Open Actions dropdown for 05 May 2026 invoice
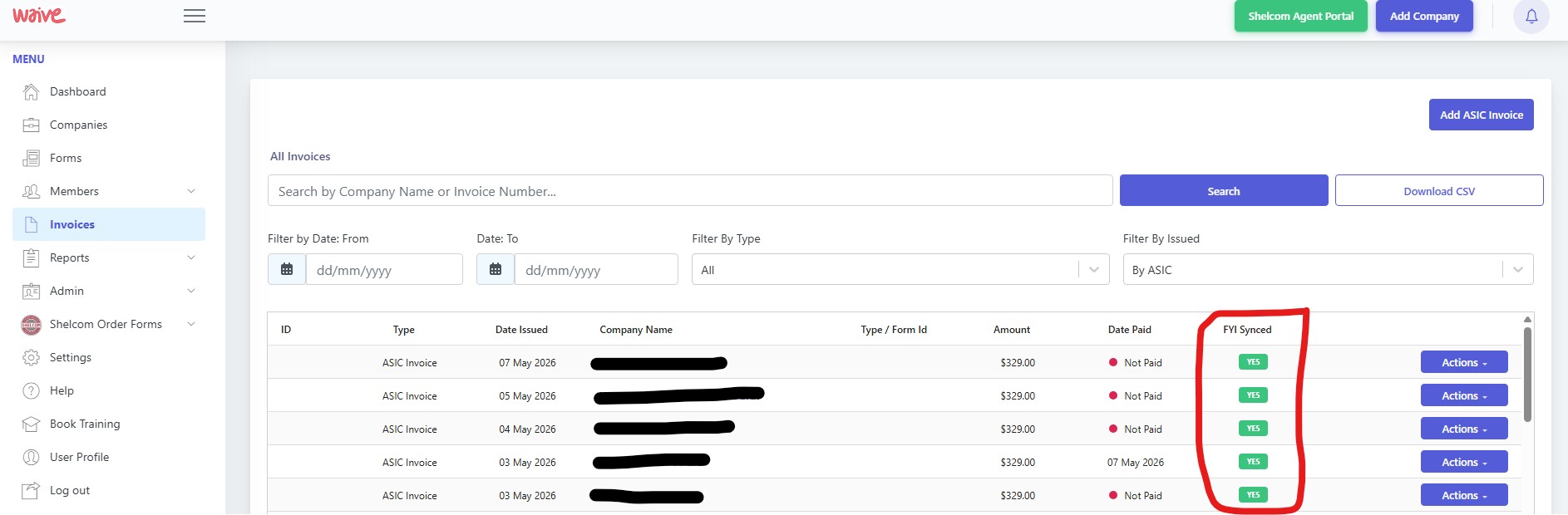Screen dimensions: 1568x515 1464,395
